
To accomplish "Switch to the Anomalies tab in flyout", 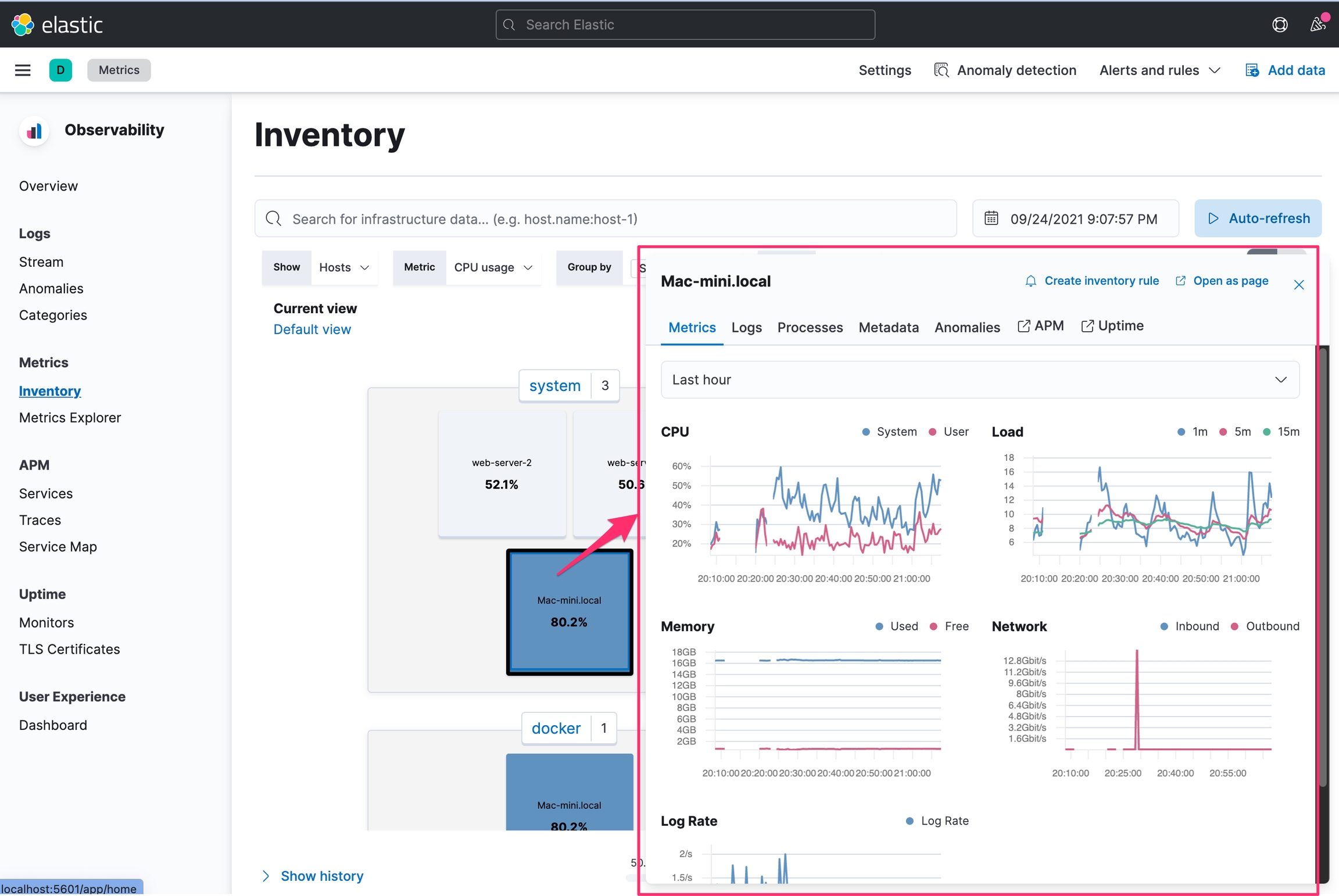I will (967, 327).
